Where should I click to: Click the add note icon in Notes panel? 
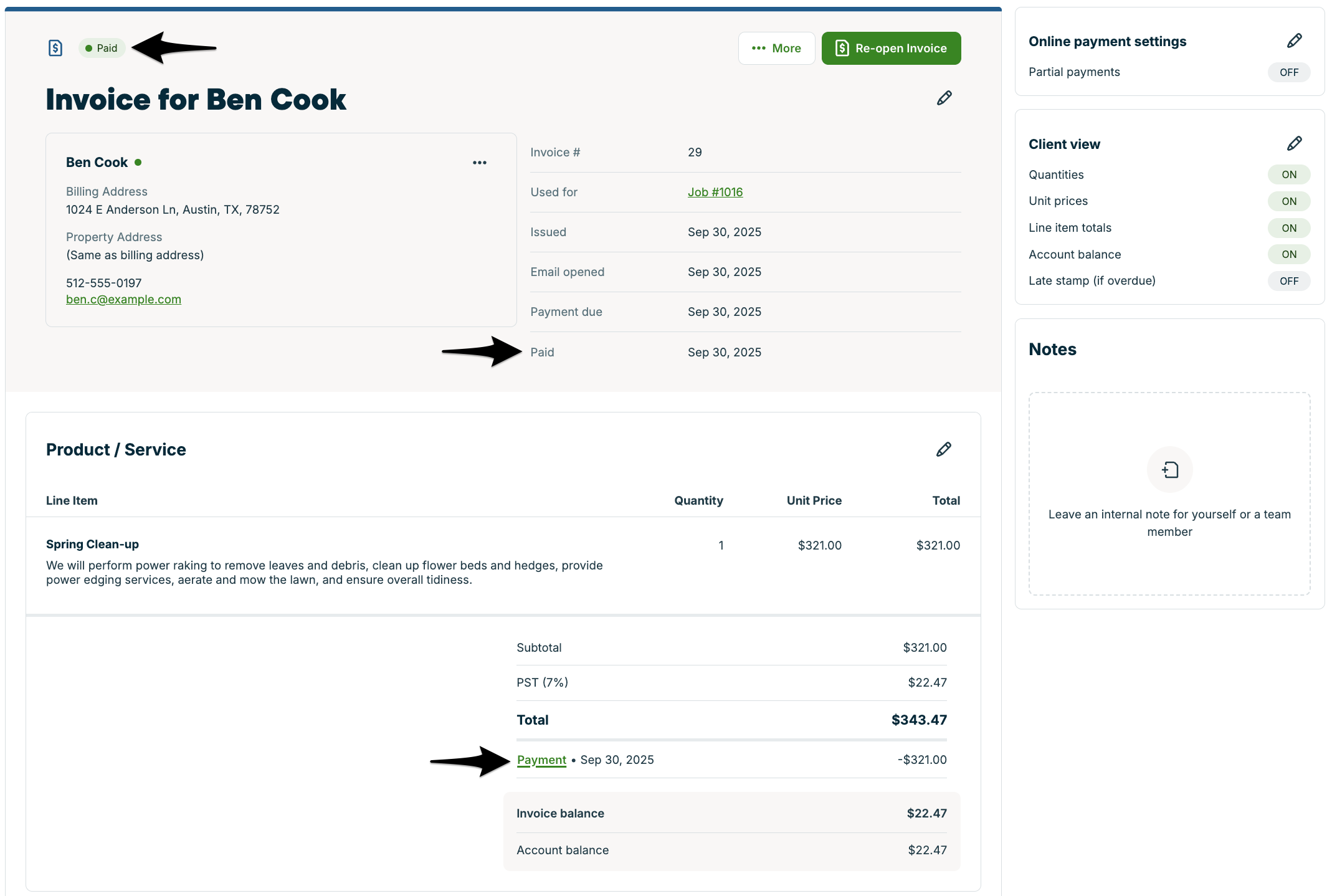click(x=1169, y=469)
